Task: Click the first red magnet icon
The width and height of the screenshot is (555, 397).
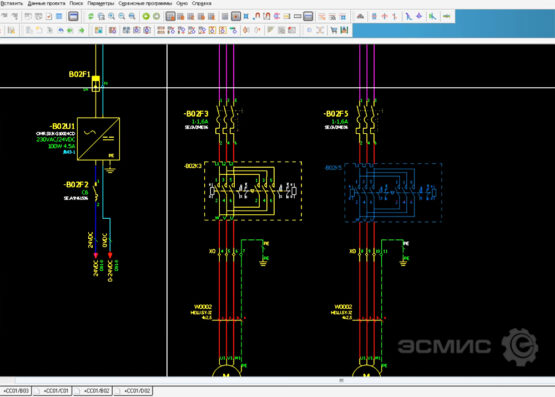Action: 256,16
